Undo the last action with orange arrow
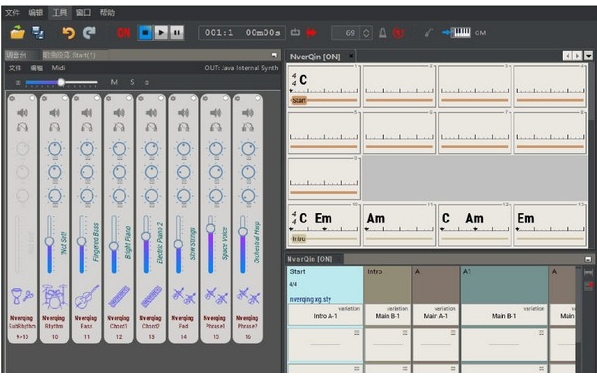The height and width of the screenshot is (384, 597). coord(69,33)
